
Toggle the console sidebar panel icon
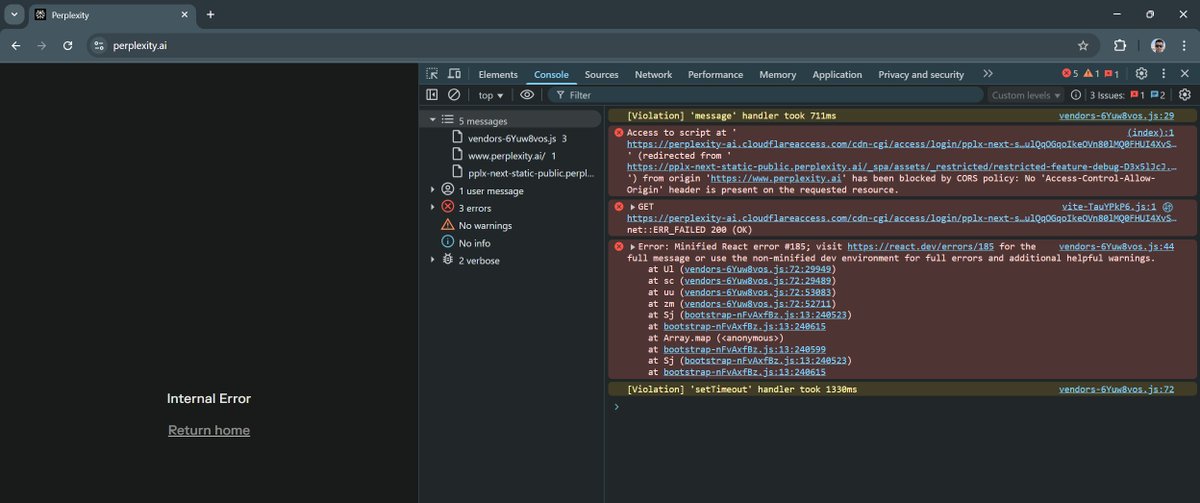[x=432, y=95]
